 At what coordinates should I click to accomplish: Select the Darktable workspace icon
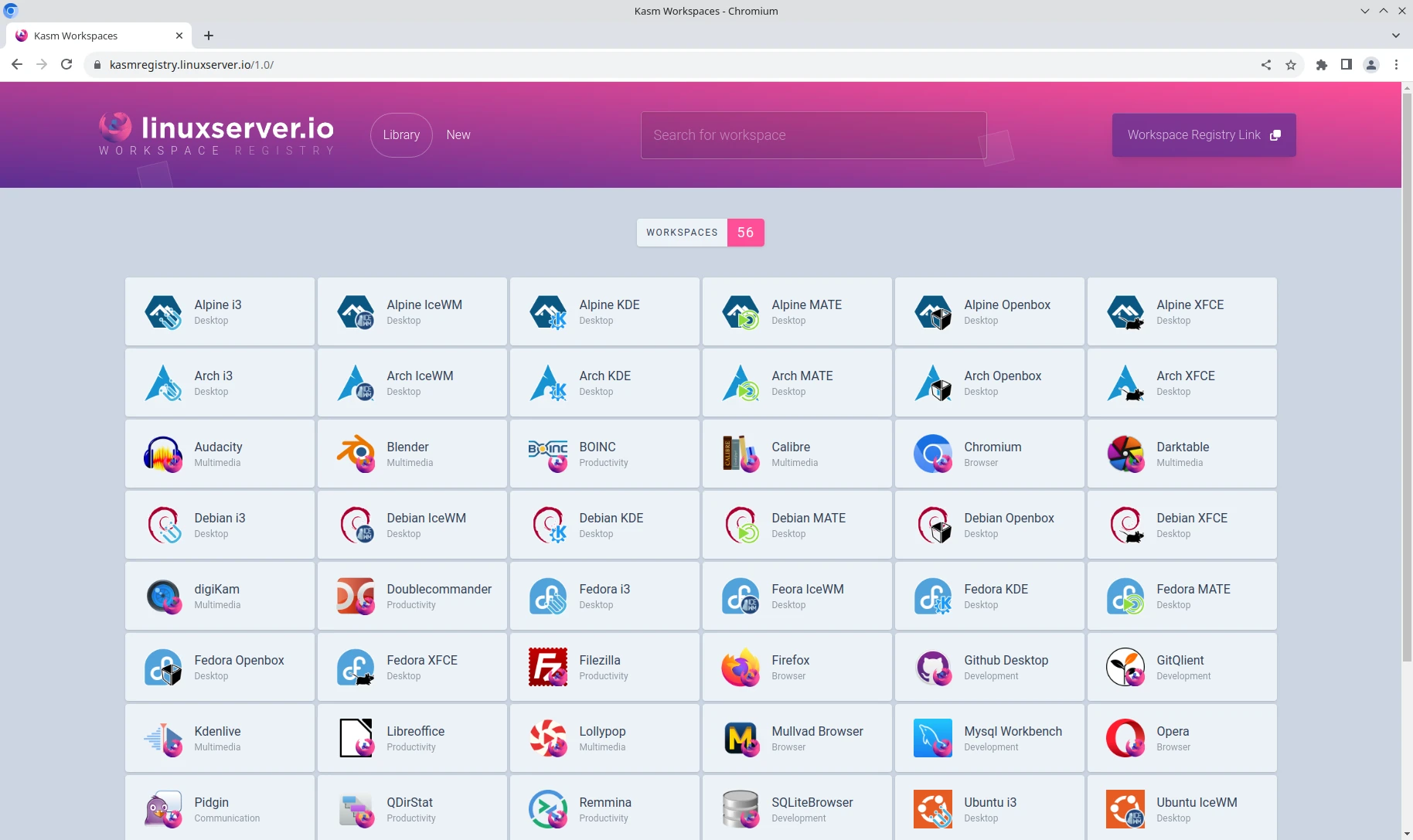click(1125, 454)
